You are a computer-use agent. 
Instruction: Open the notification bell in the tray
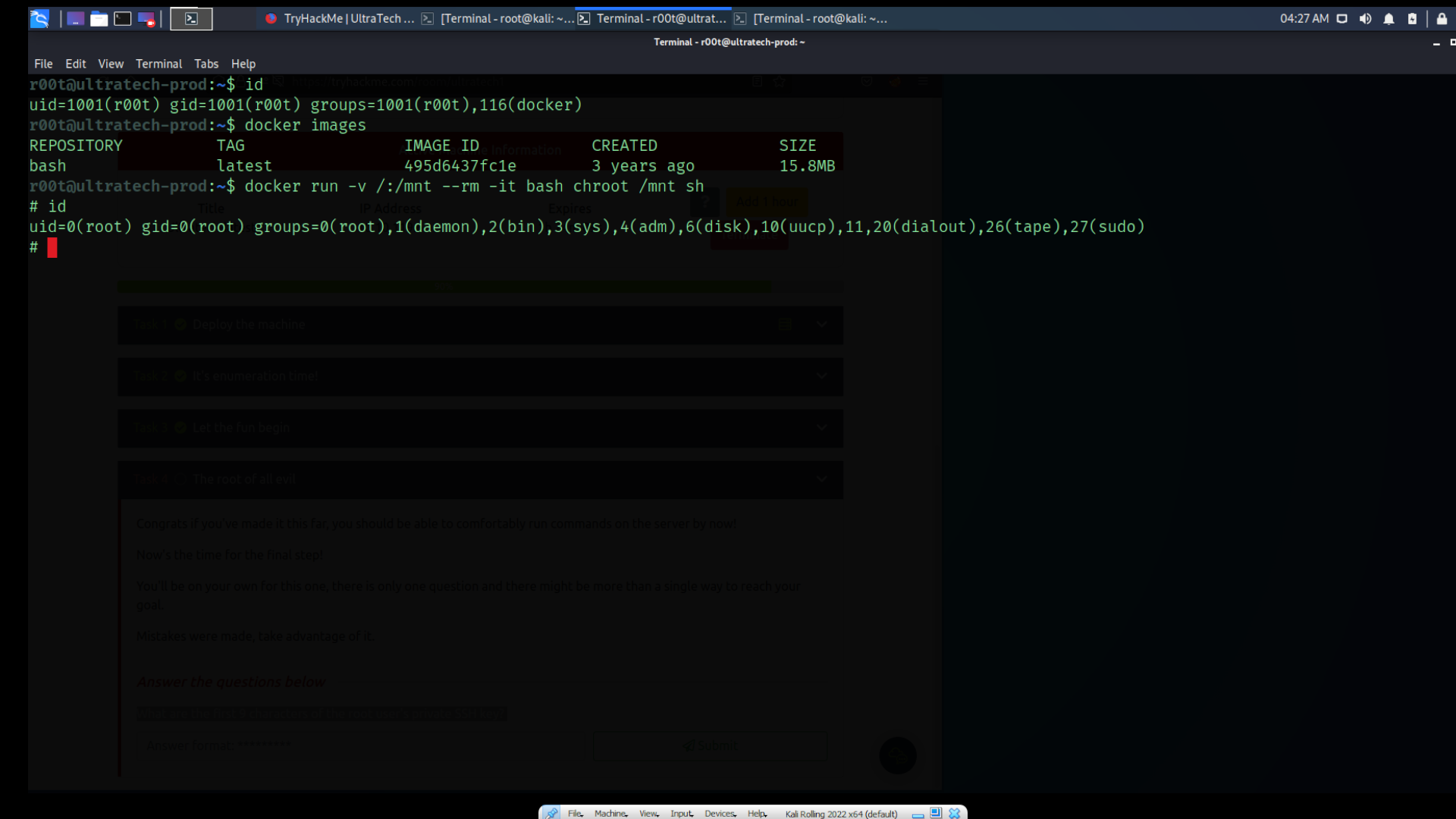1389,19
